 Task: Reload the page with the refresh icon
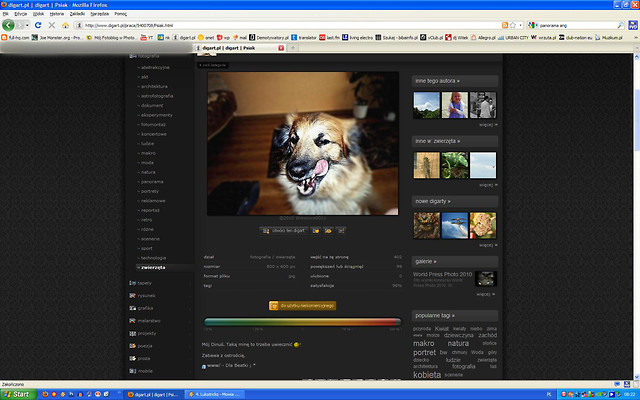[38, 25]
